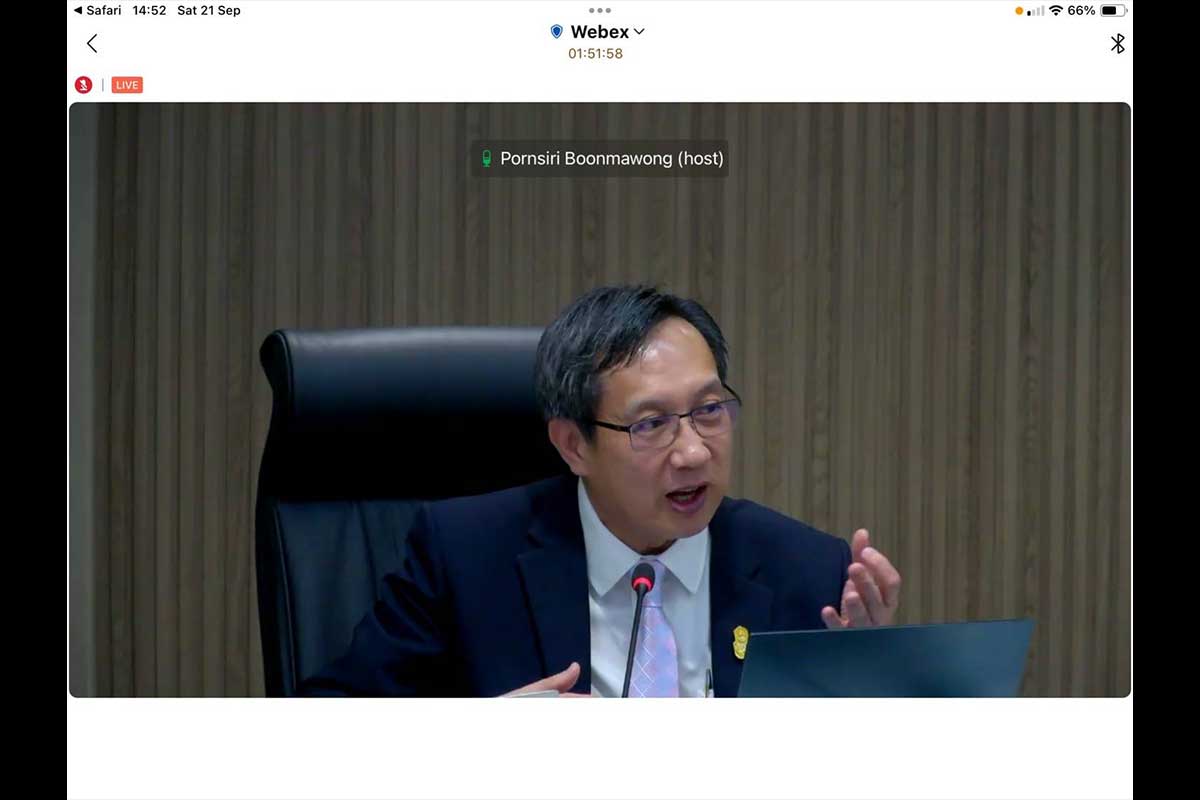This screenshot has height=800, width=1200.
Task: Tap the Sat 21 Sep date
Action: point(209,11)
